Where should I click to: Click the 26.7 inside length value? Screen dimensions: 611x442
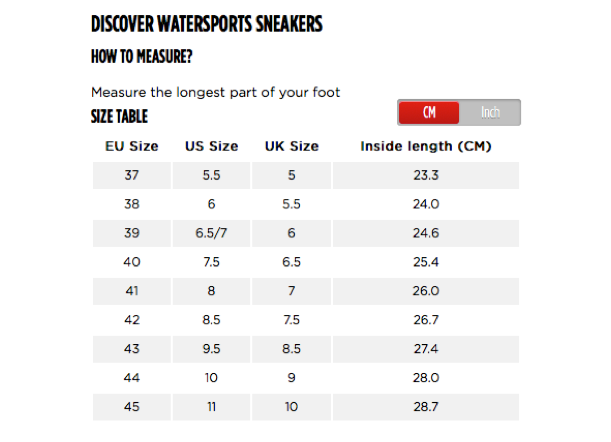[x=426, y=320]
